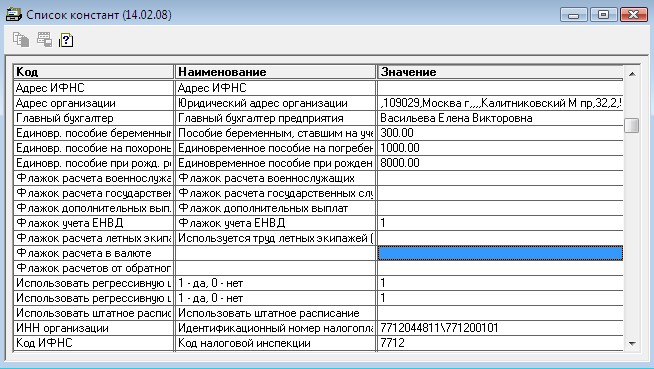Select name Код налоговой инспекции

(275, 343)
